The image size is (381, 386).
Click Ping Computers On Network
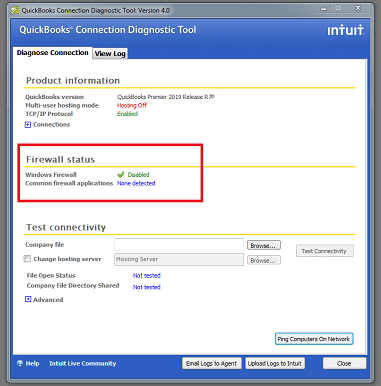(314, 339)
